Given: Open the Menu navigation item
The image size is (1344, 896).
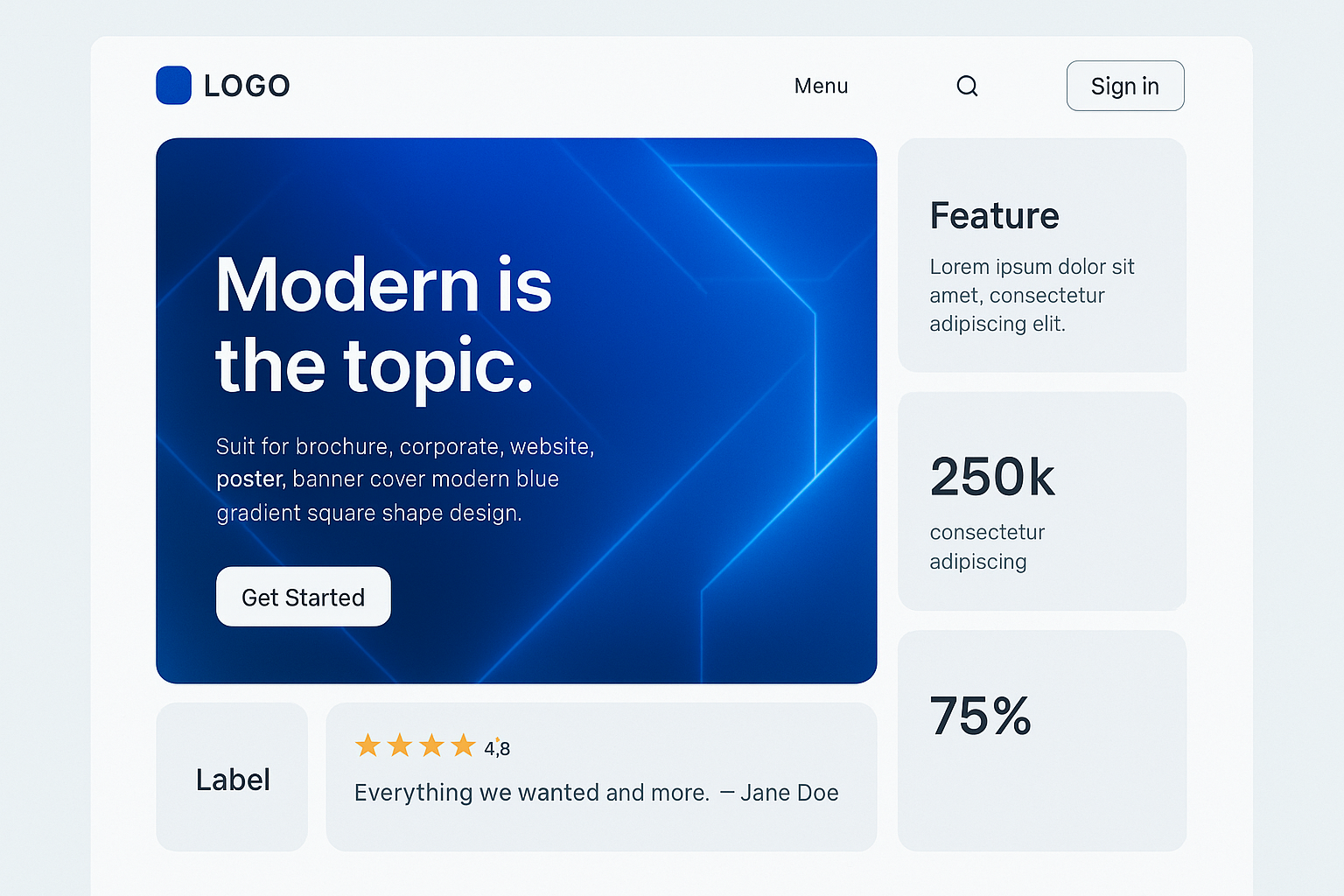Looking at the screenshot, I should (821, 86).
